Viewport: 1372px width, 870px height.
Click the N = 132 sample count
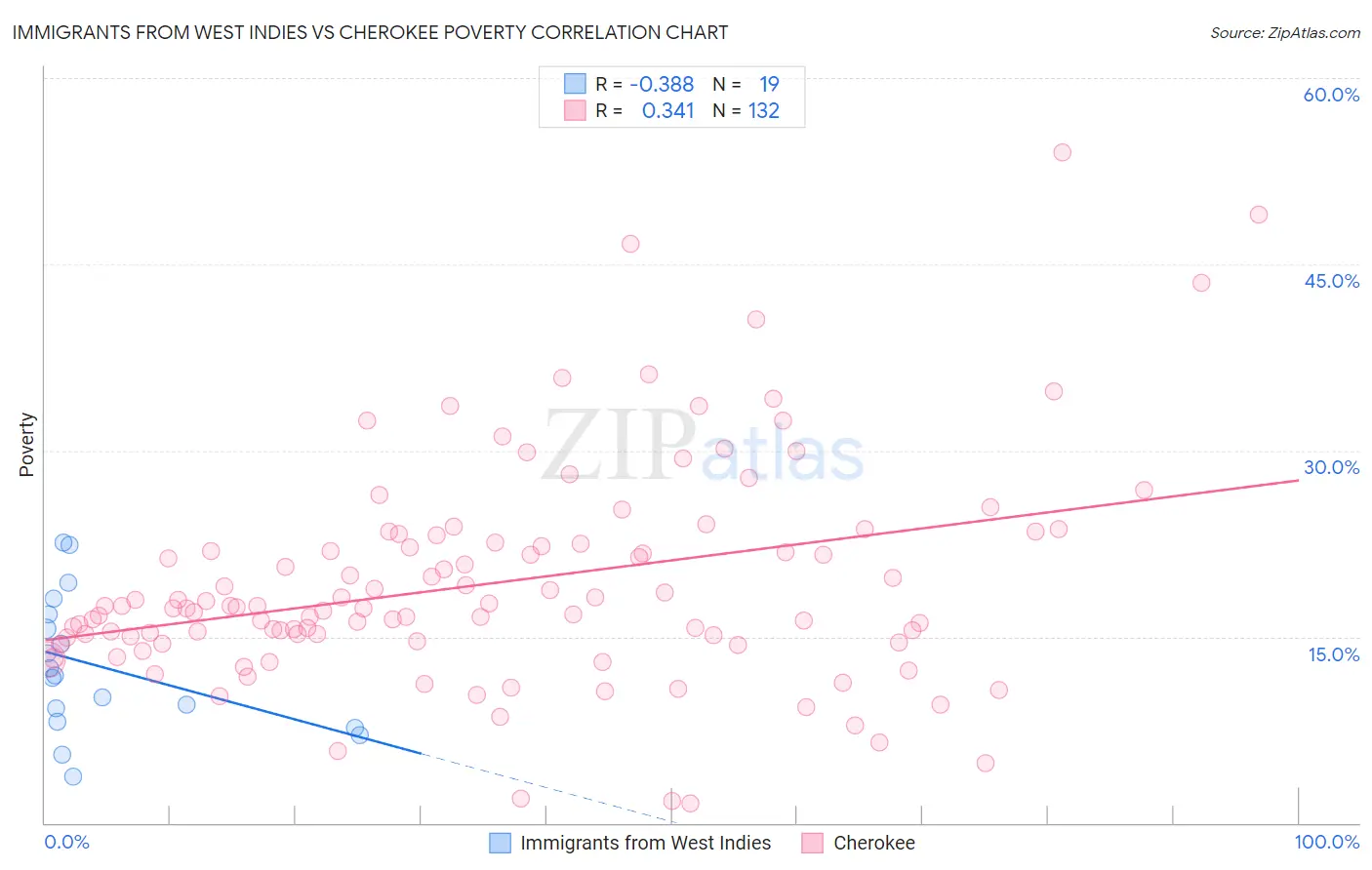coord(747,110)
